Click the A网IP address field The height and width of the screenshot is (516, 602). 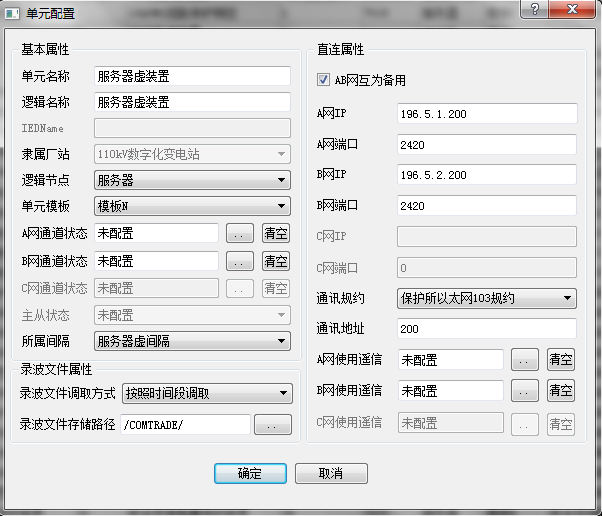coord(487,114)
